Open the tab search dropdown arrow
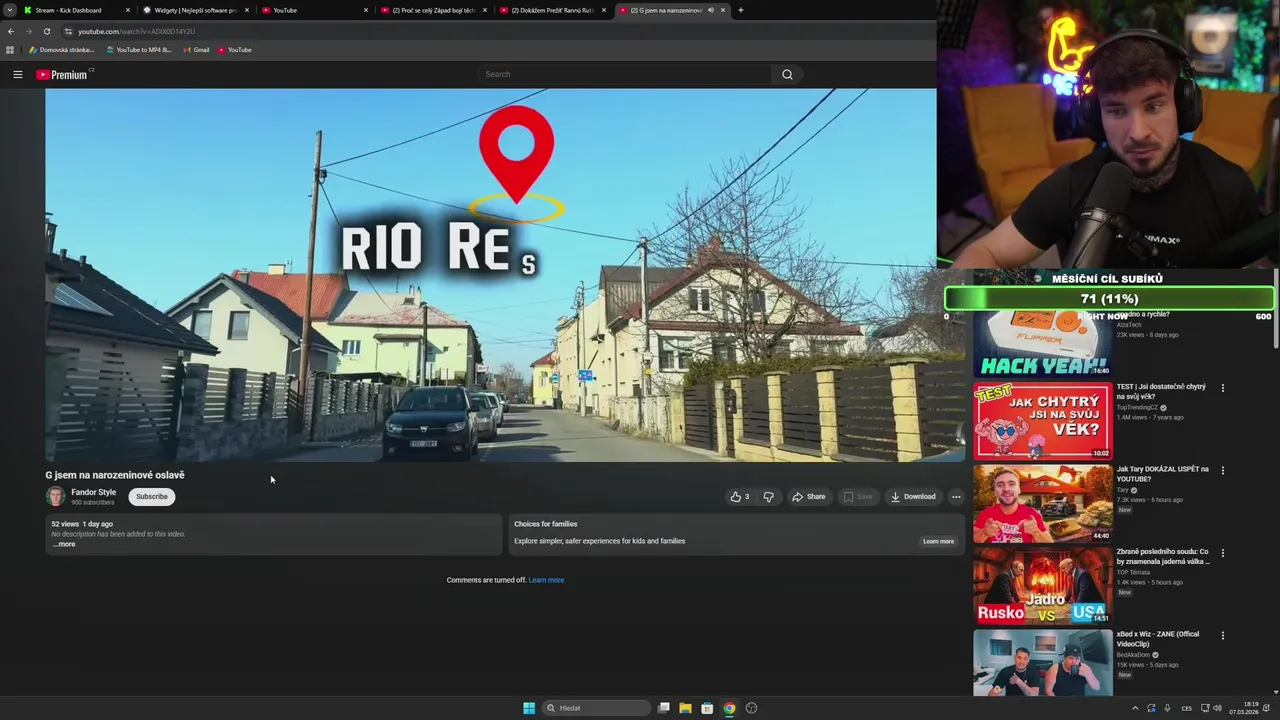The width and height of the screenshot is (1280, 720). click(9, 10)
